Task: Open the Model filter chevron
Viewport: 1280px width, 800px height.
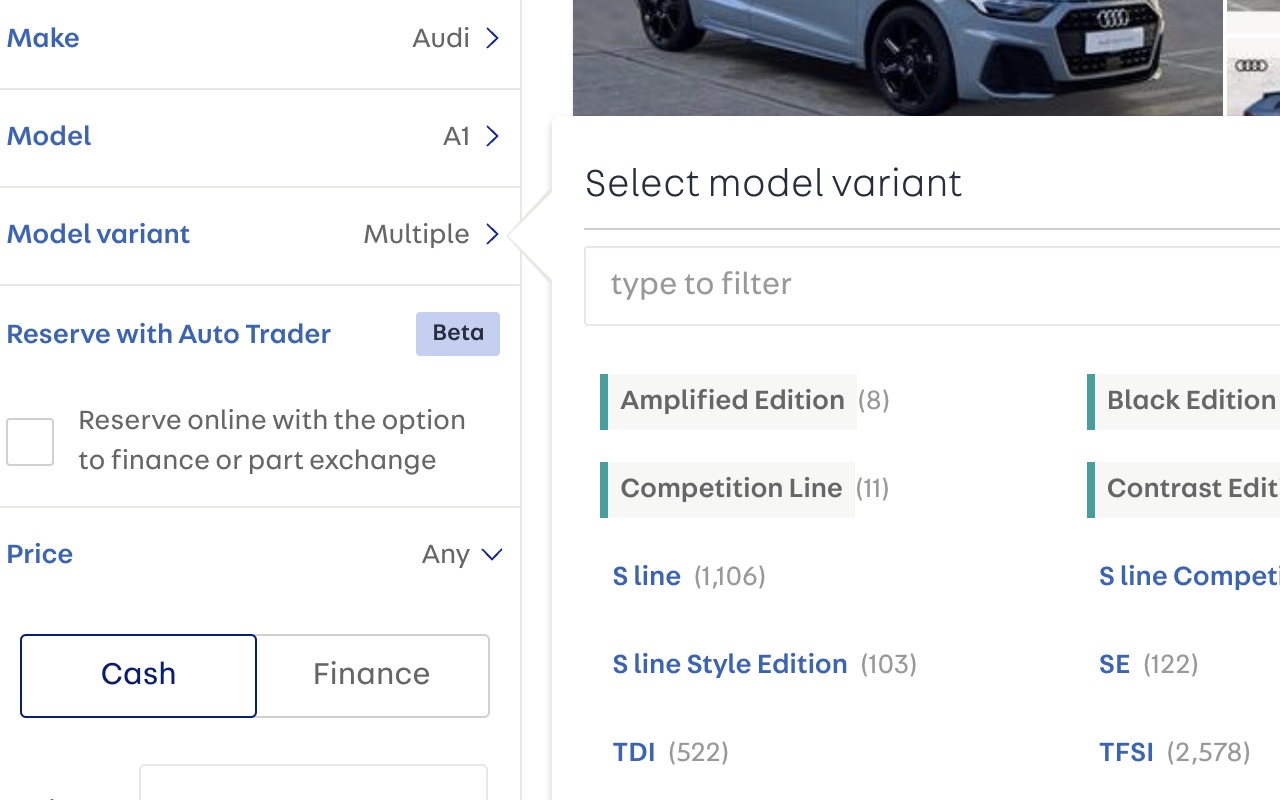Action: pos(492,136)
